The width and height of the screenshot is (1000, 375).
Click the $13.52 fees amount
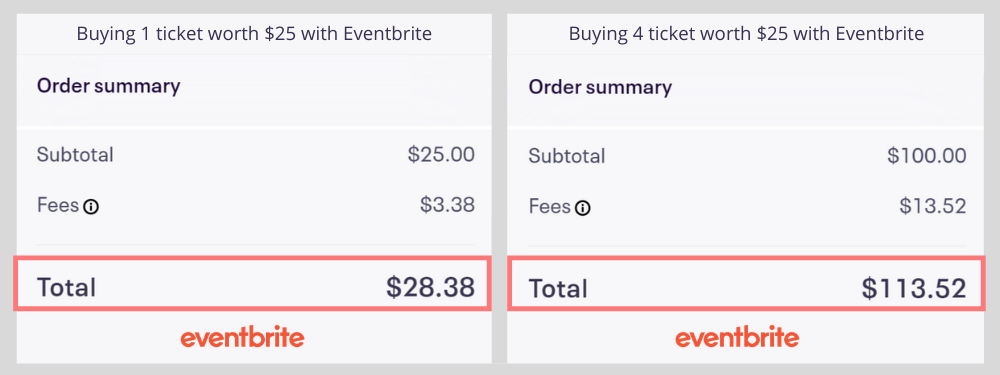933,205
